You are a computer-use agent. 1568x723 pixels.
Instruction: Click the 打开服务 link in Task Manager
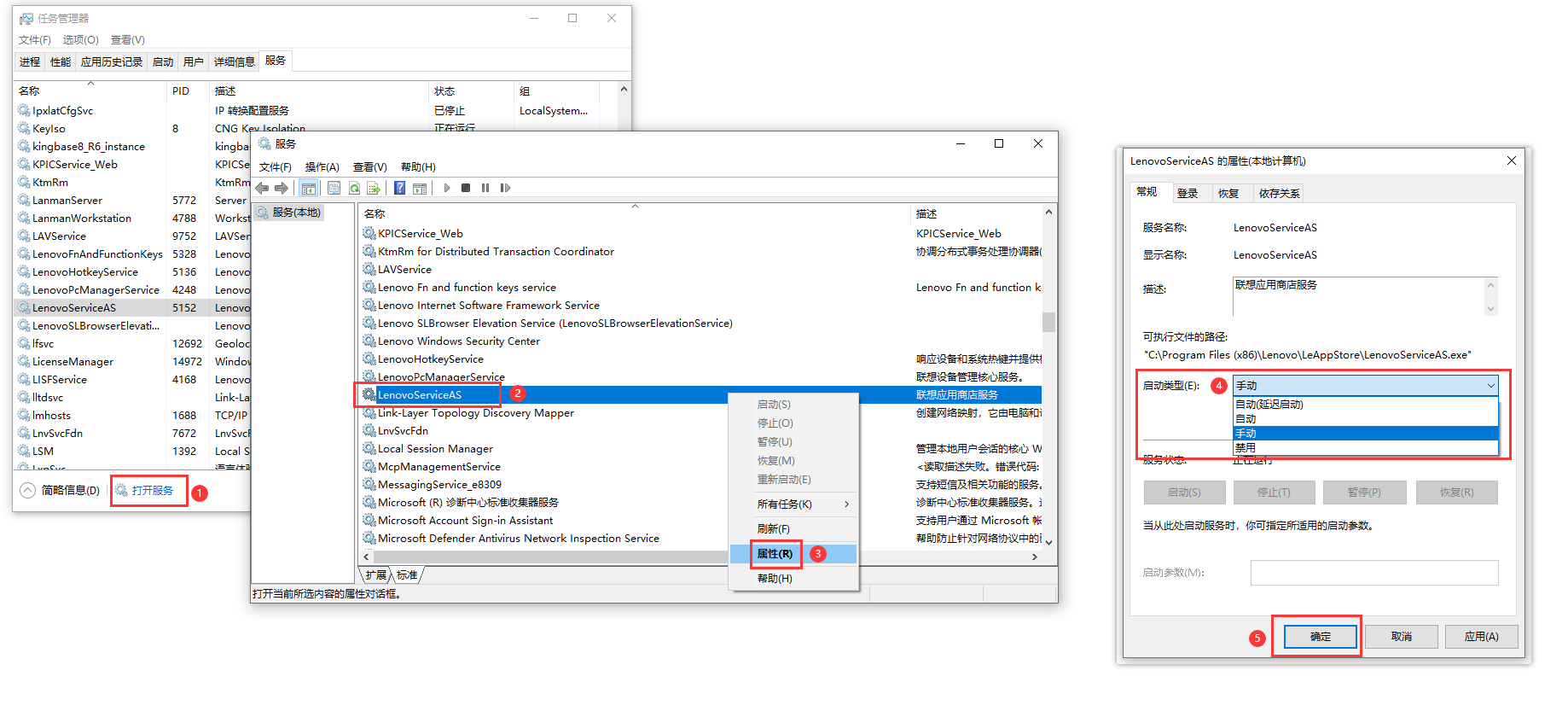[x=153, y=491]
